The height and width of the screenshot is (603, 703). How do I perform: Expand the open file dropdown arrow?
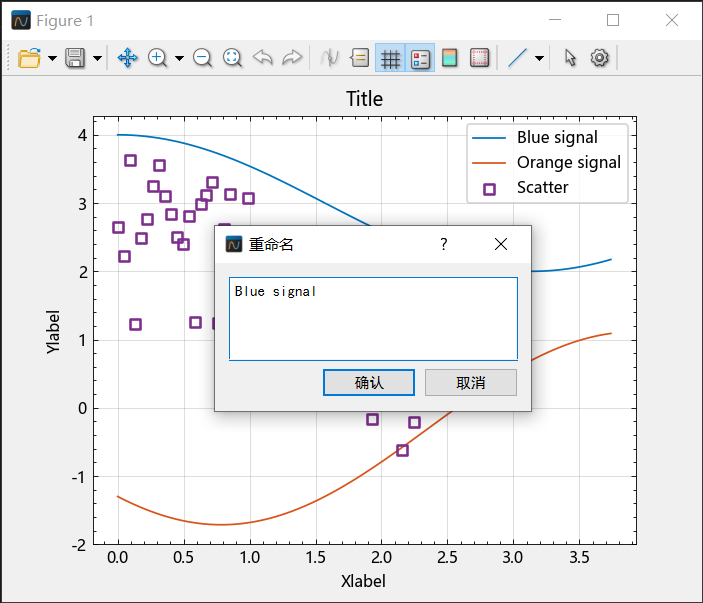52,58
